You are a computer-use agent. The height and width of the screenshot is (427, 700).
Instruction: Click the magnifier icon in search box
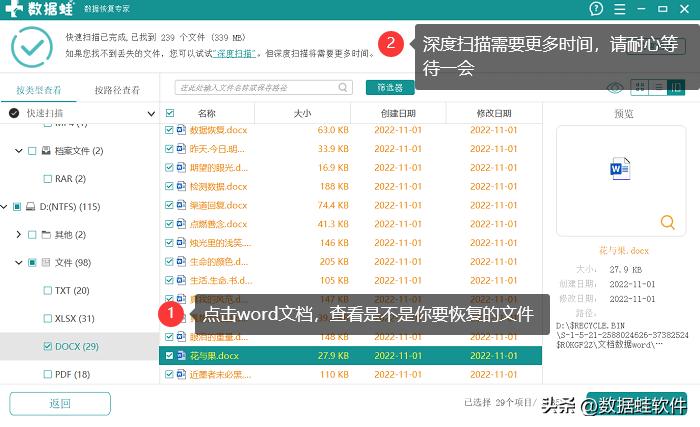pos(343,88)
